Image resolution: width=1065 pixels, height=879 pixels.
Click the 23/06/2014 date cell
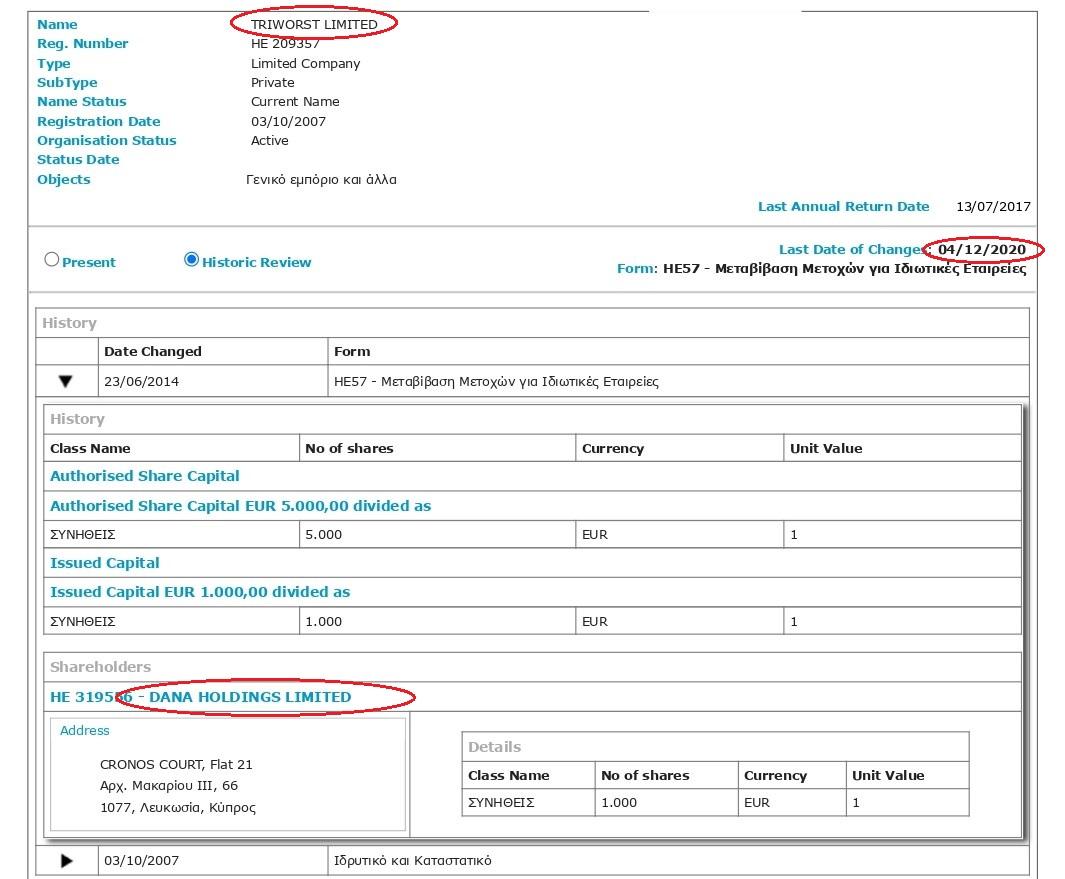(142, 381)
